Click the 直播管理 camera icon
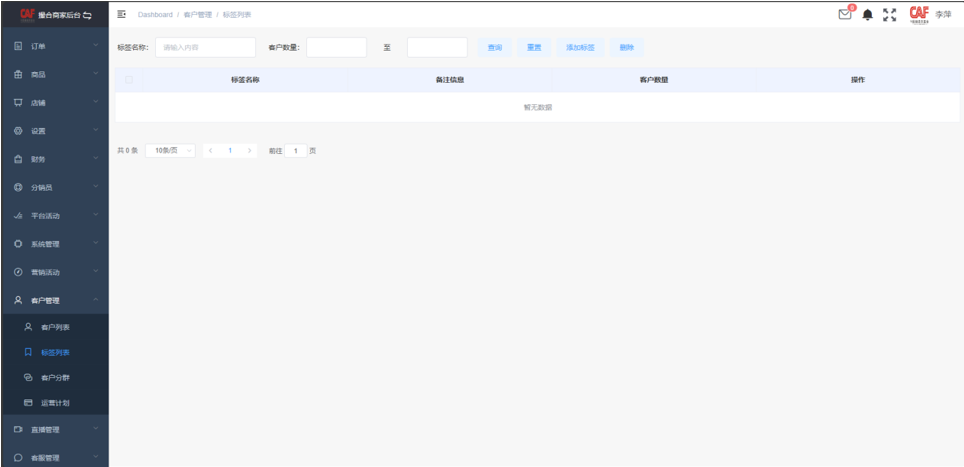 [18, 430]
